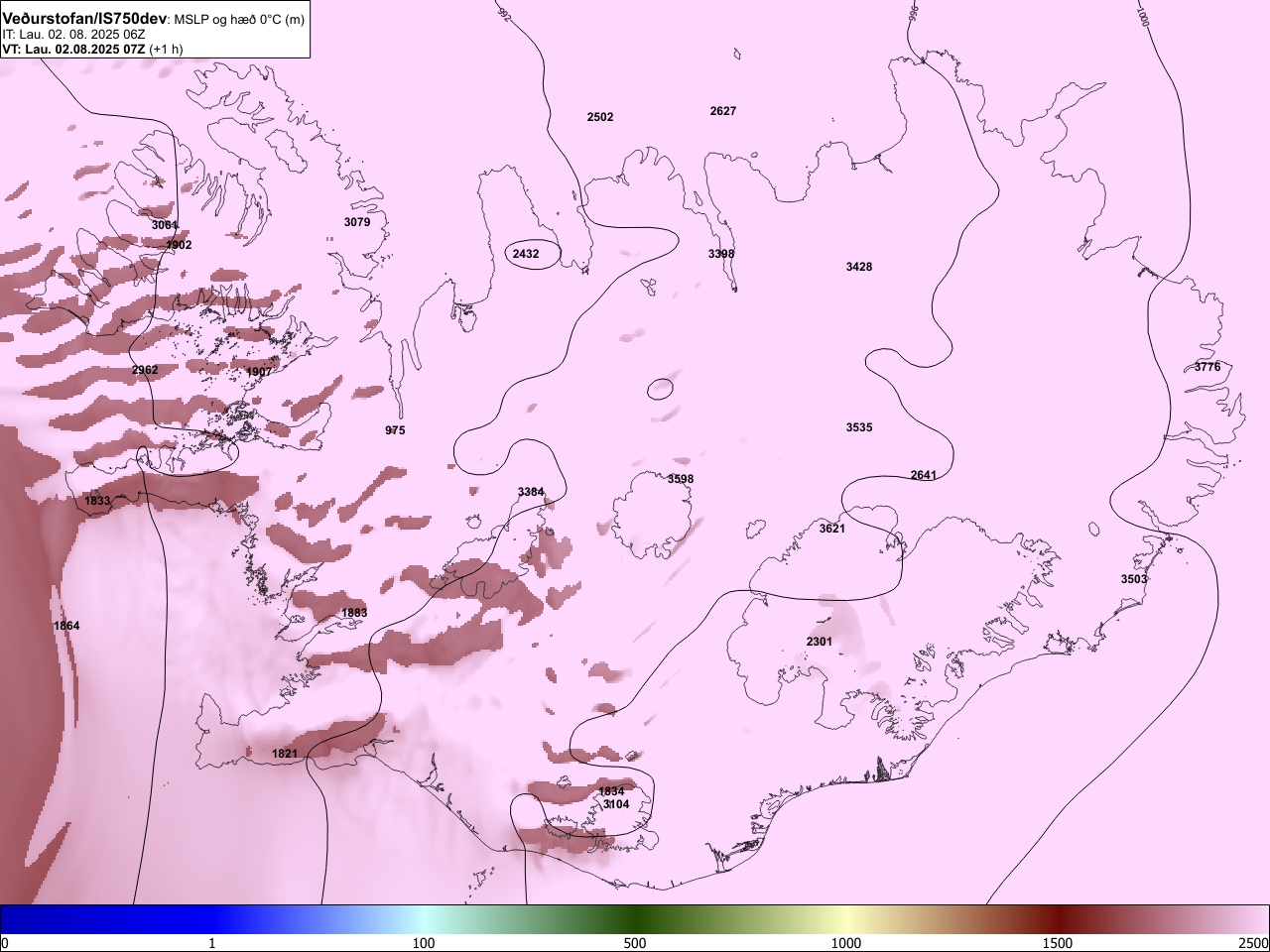Click the 'VT: Lau. 02.08.2025 07Z (+1 h)' line

coord(92,49)
